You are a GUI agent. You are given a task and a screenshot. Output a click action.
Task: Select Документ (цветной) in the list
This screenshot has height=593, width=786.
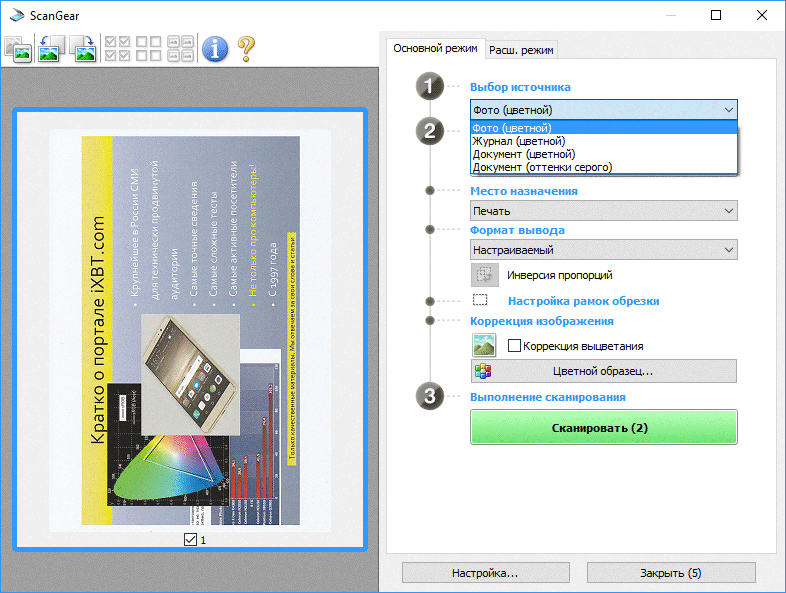(604, 154)
